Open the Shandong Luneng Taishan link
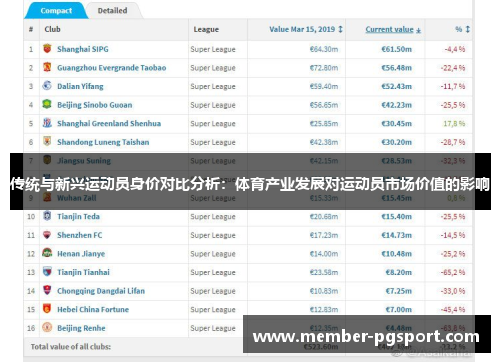500x362 pixels. coord(103,142)
